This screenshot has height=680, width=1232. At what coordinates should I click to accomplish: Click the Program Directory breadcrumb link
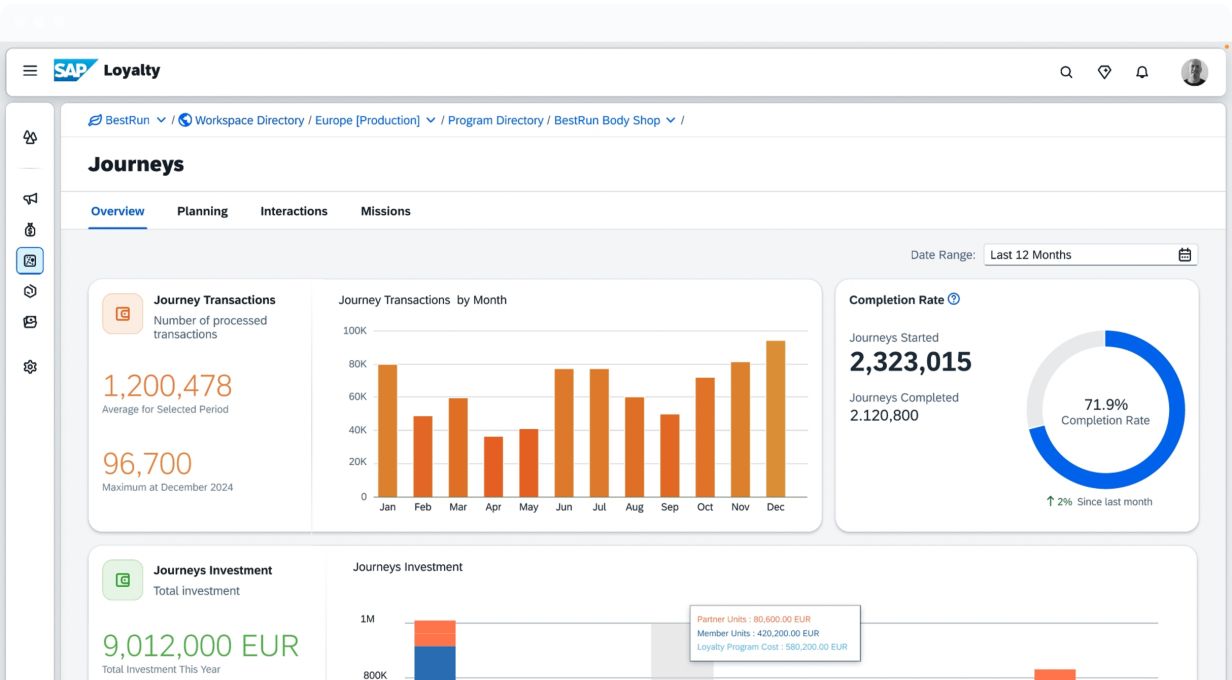pos(495,120)
